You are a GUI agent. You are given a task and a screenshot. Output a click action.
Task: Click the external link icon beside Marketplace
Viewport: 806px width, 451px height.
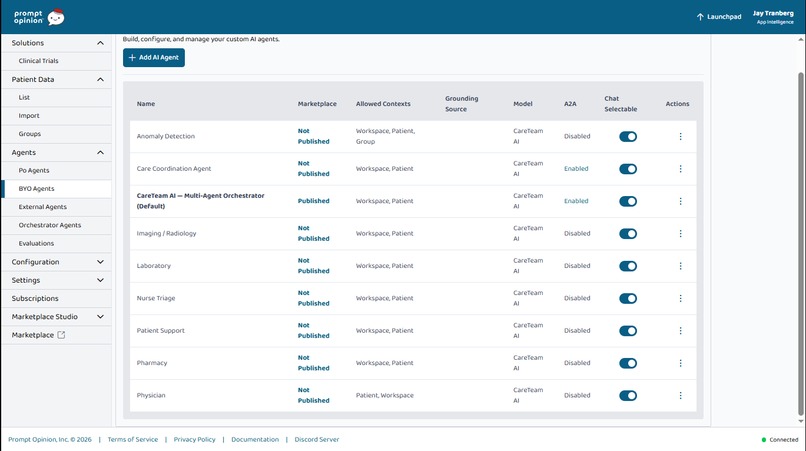click(x=61, y=335)
